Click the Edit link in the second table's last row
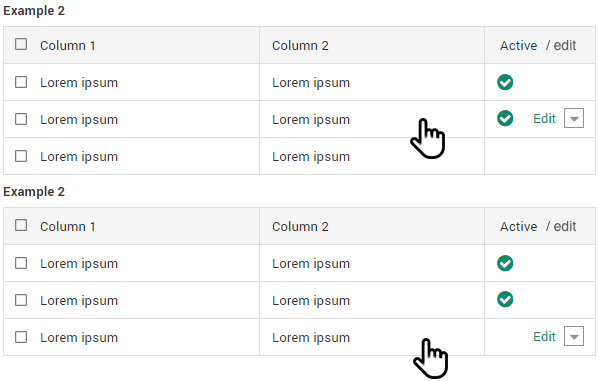 (x=544, y=337)
